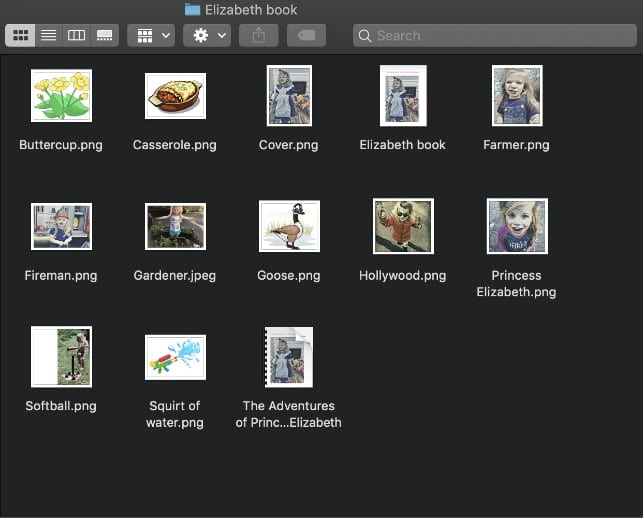Switch to gallery view mode

(x=104, y=35)
